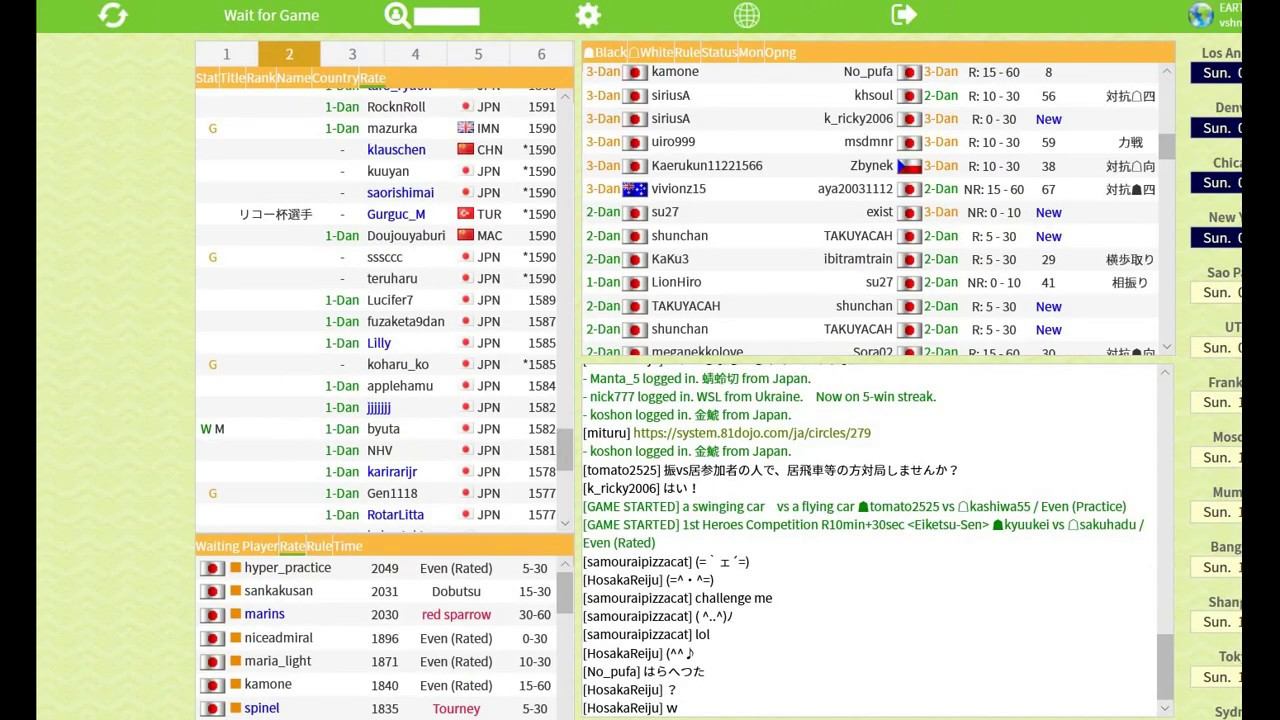Click the Japan flag before LionHiro
Viewport: 1280px width, 720px height.
tap(635, 283)
